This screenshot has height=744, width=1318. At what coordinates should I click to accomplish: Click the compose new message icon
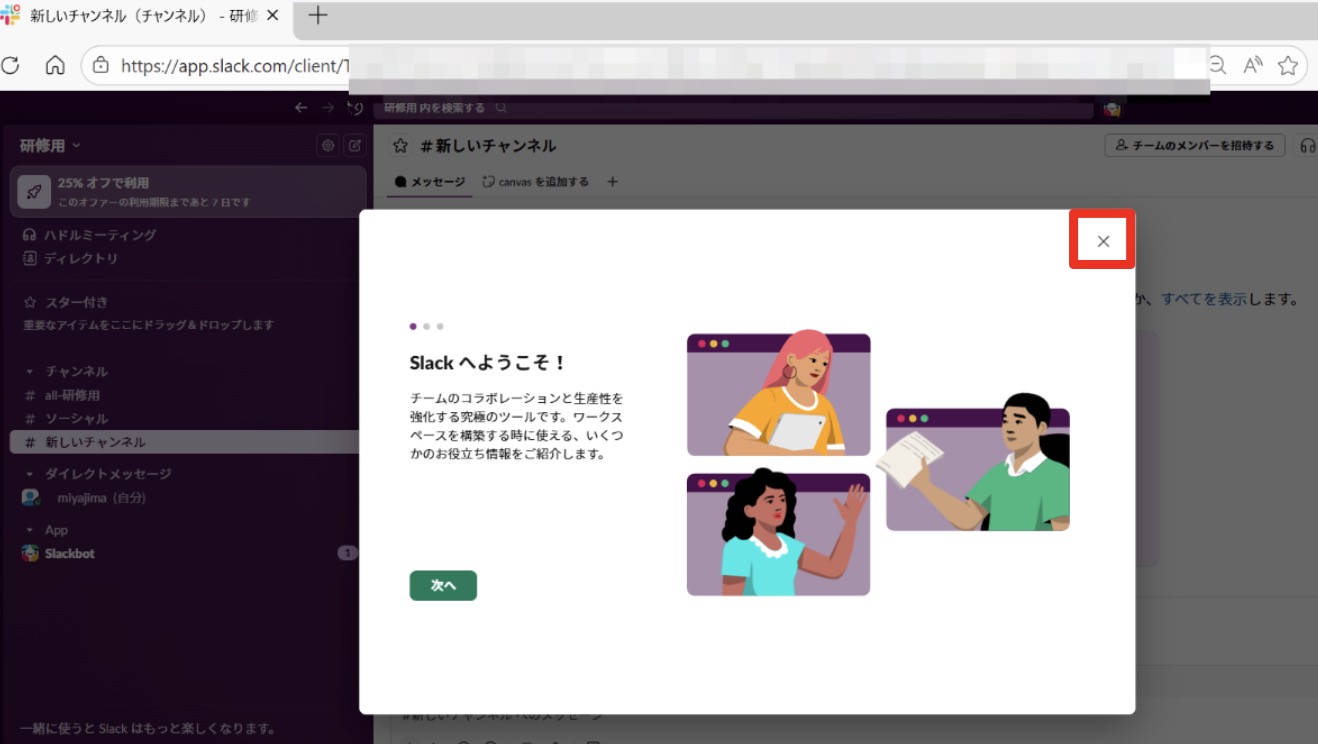tap(354, 146)
